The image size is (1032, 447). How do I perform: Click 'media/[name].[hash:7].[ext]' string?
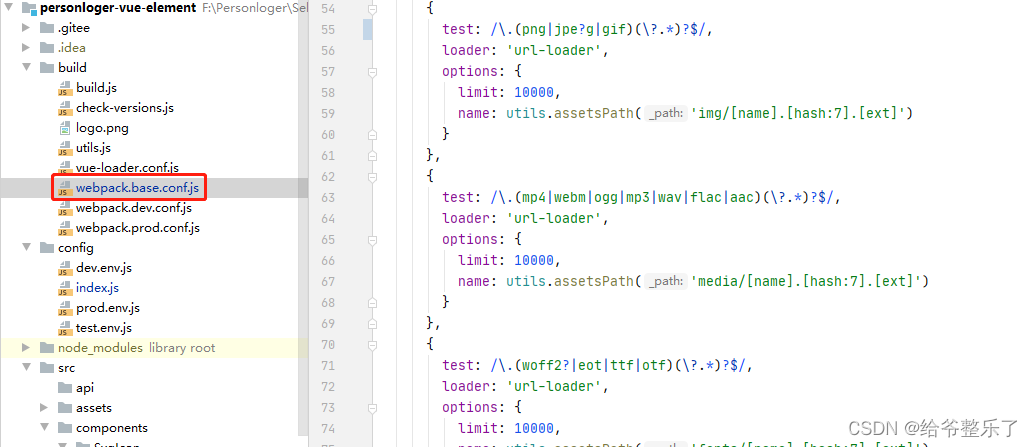[x=805, y=282]
